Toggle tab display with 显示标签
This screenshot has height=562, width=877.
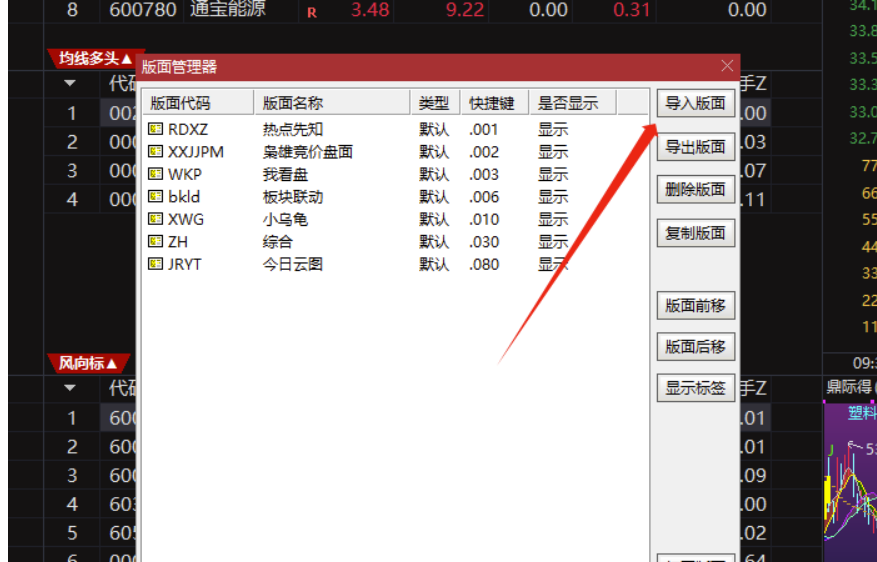click(695, 388)
